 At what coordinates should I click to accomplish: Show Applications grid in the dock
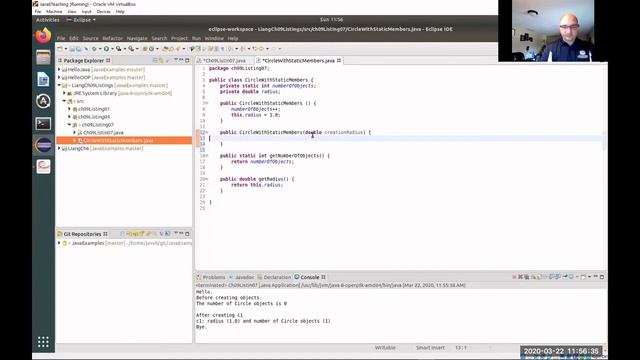point(43,342)
